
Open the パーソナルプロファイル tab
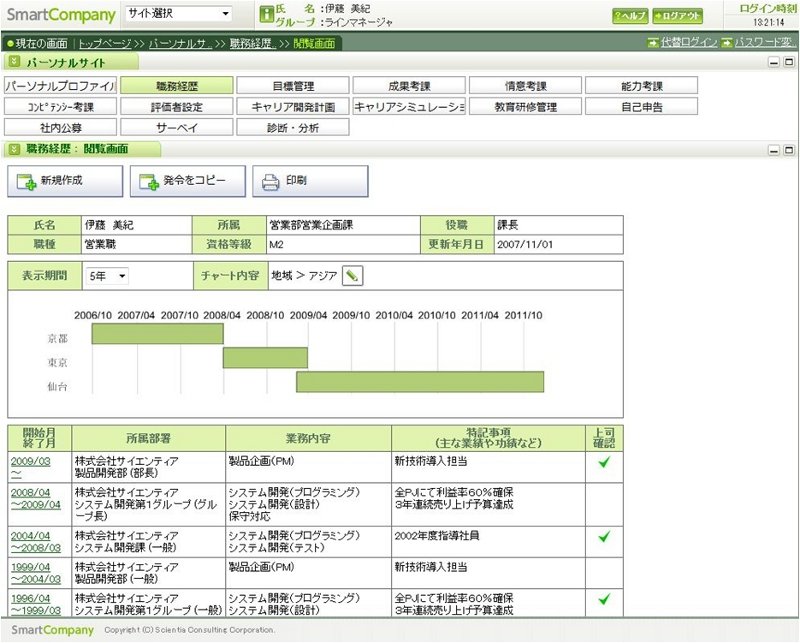tap(60, 85)
